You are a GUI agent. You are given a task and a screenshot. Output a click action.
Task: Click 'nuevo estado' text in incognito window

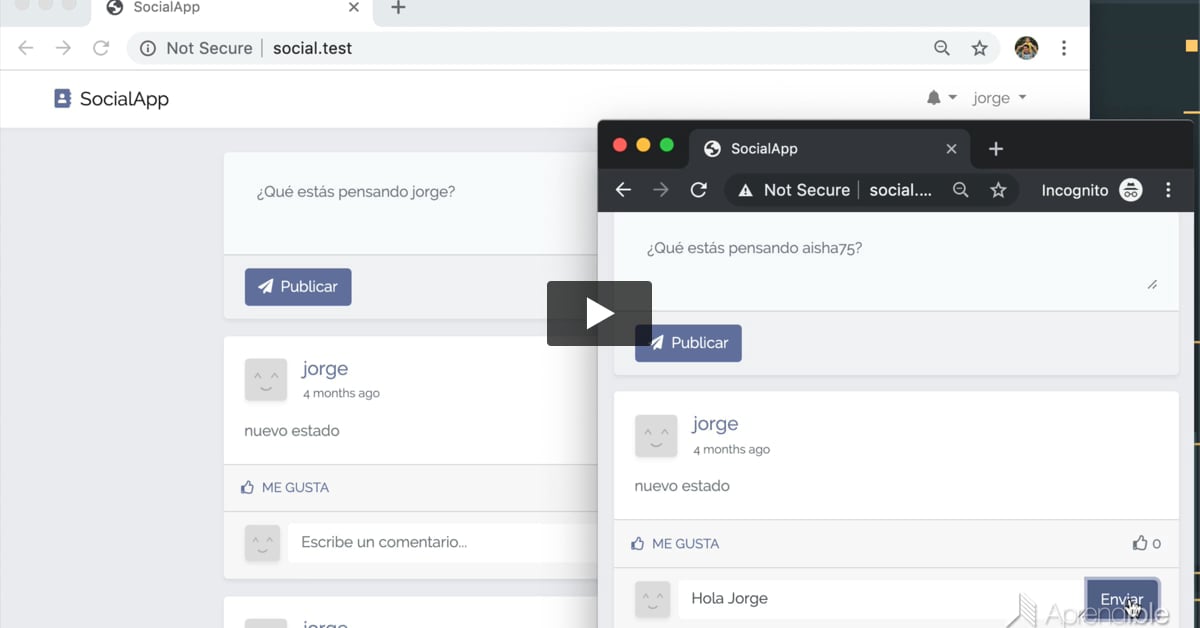click(682, 486)
